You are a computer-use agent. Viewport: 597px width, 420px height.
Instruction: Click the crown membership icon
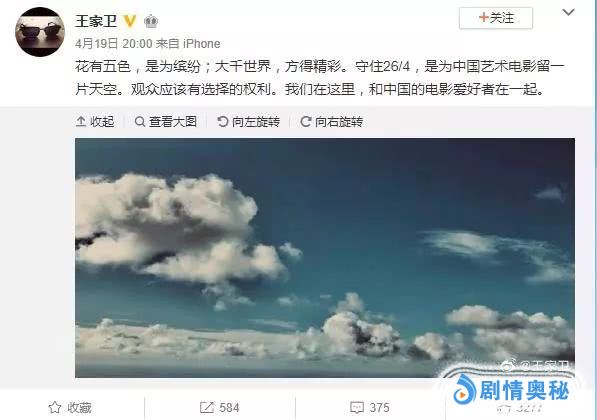point(151,21)
